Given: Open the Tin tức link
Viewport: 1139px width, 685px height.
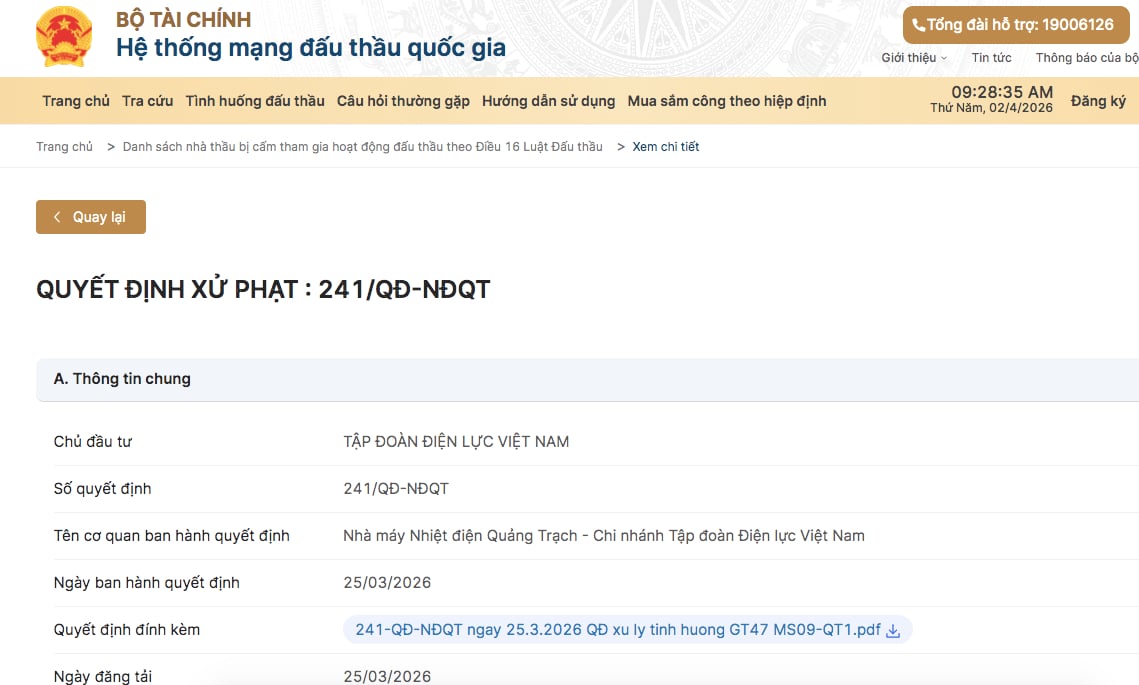Looking at the screenshot, I should tap(991, 58).
